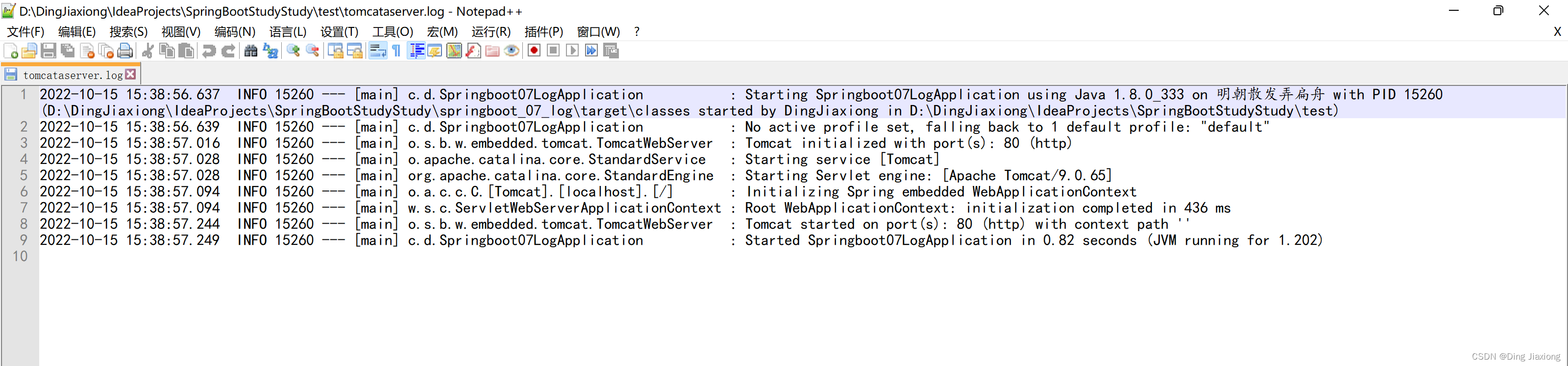The image size is (1568, 366).
Task: Open the 工具(O) menu
Action: pos(392,32)
